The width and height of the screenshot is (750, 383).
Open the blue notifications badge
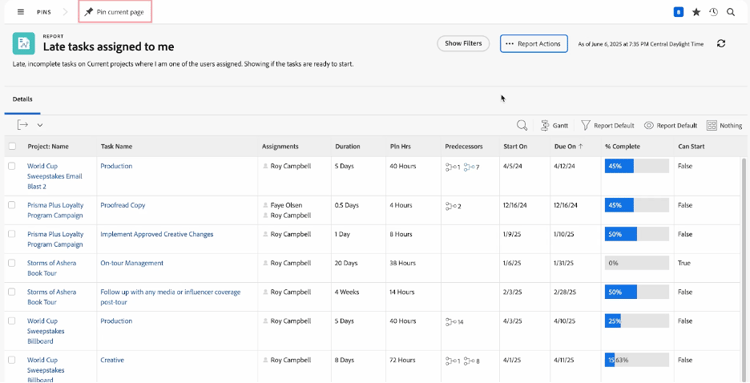[678, 12]
